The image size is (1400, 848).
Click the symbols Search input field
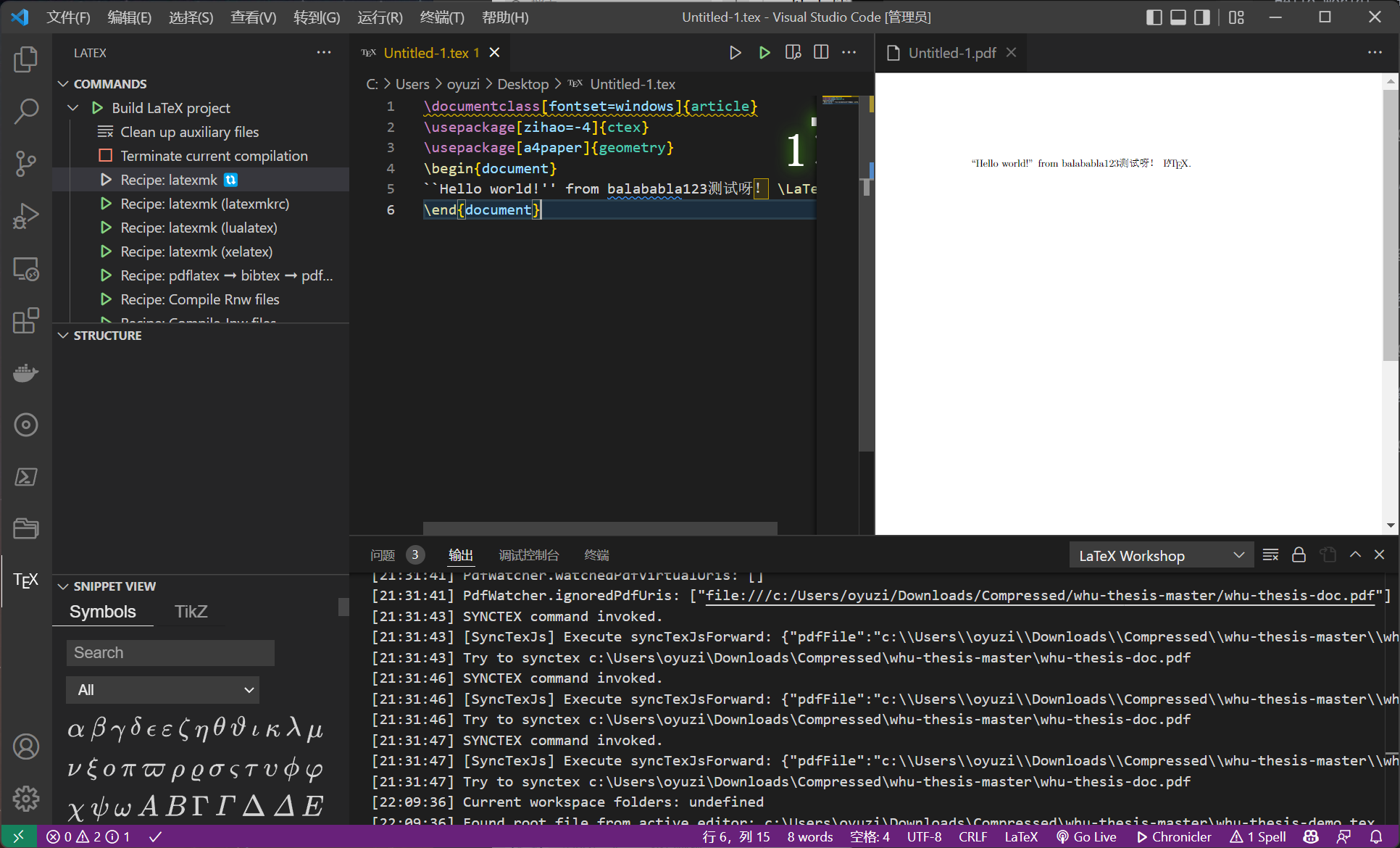point(170,652)
